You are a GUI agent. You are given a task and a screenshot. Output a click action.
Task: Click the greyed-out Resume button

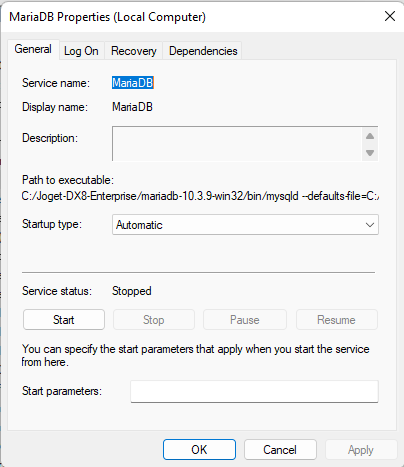click(337, 320)
